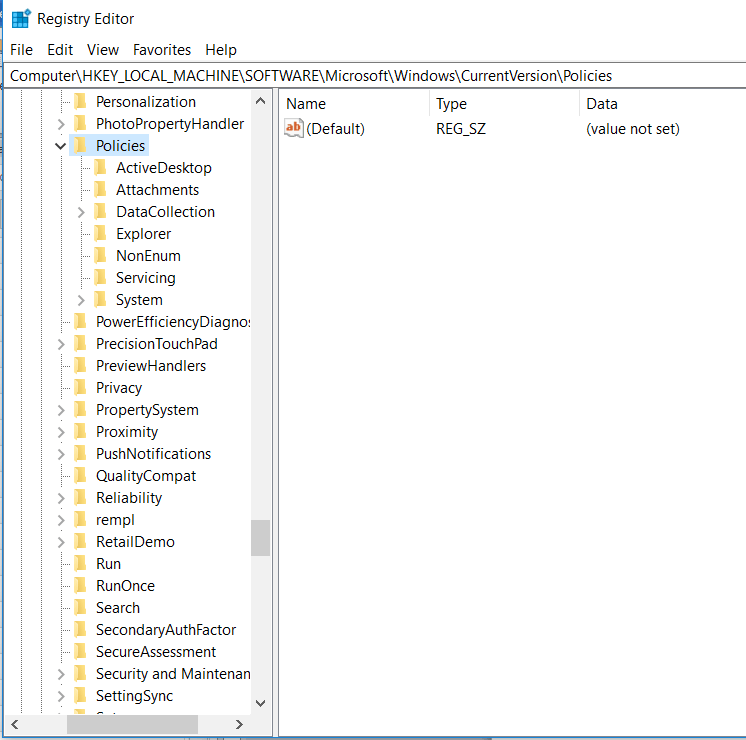Click the Registry Editor app icon in title bar
Image resolution: width=746 pixels, height=740 pixels.
click(21, 19)
